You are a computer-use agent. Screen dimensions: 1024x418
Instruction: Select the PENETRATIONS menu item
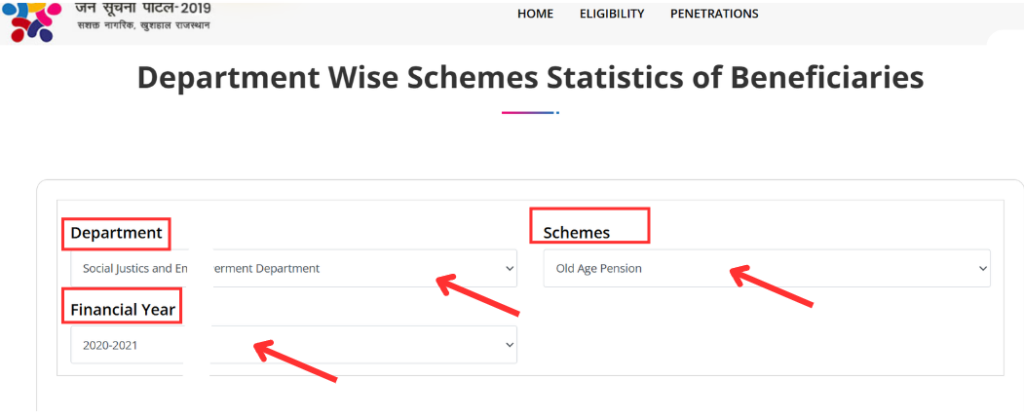tap(714, 14)
